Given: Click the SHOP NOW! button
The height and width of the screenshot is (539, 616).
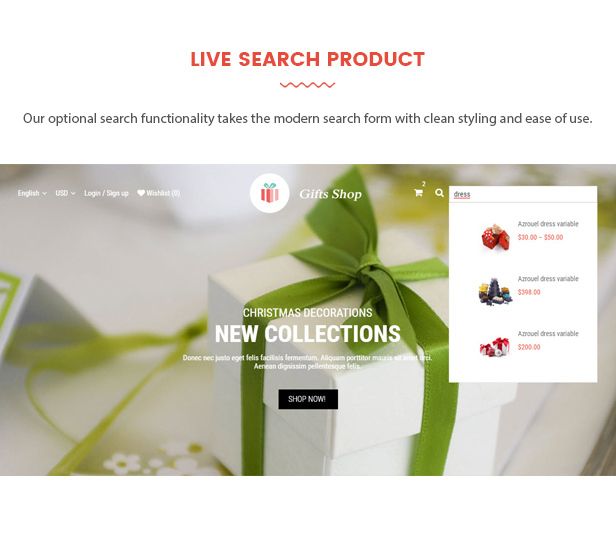Looking at the screenshot, I should pyautogui.click(x=308, y=399).
